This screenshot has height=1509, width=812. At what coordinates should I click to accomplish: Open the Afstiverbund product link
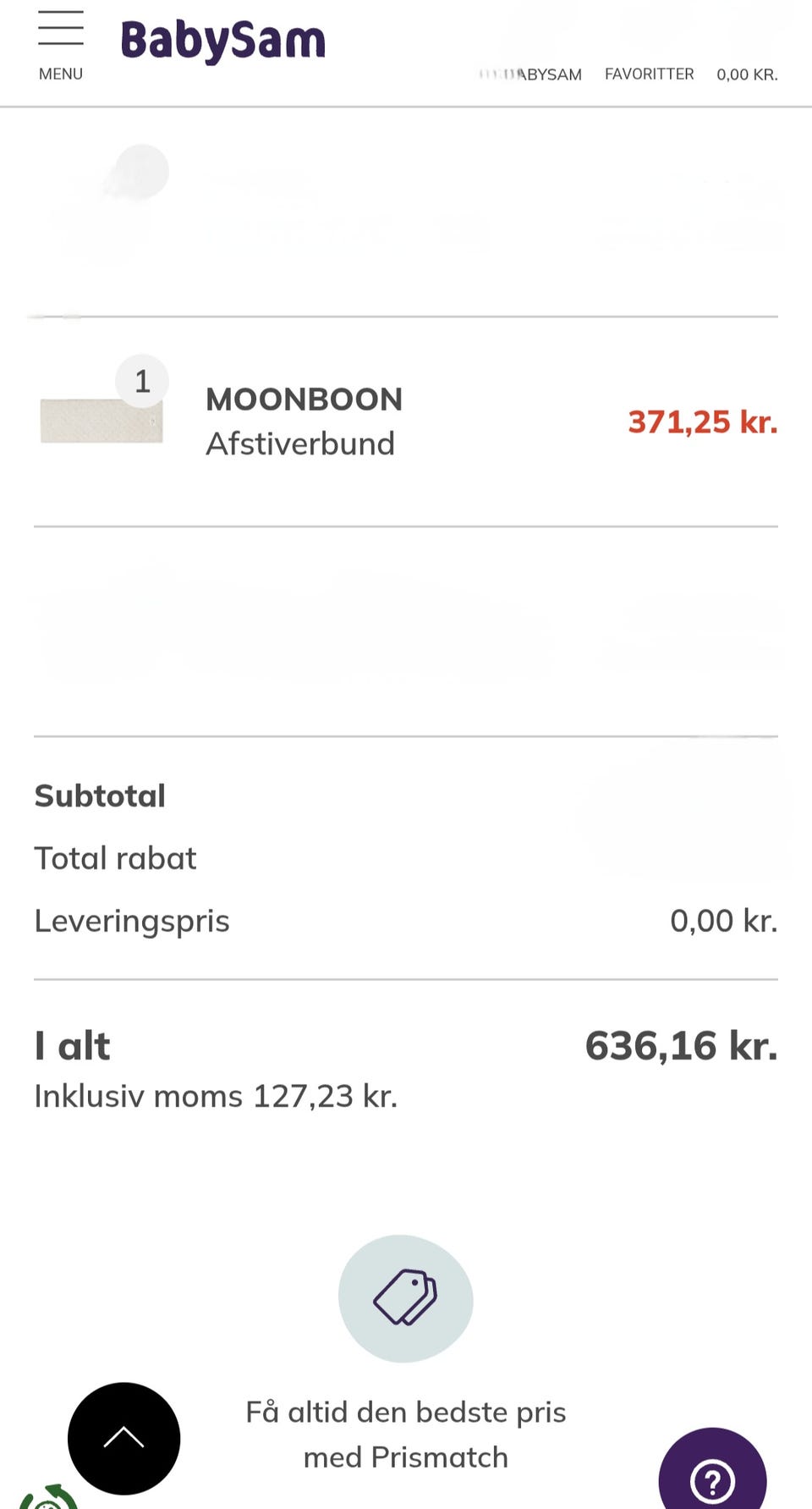pyautogui.click(x=300, y=443)
